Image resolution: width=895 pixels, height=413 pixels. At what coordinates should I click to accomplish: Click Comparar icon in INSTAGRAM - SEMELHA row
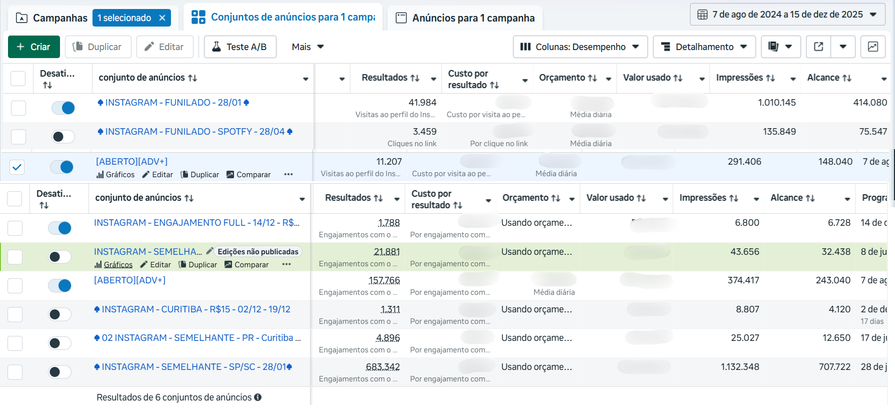click(247, 265)
